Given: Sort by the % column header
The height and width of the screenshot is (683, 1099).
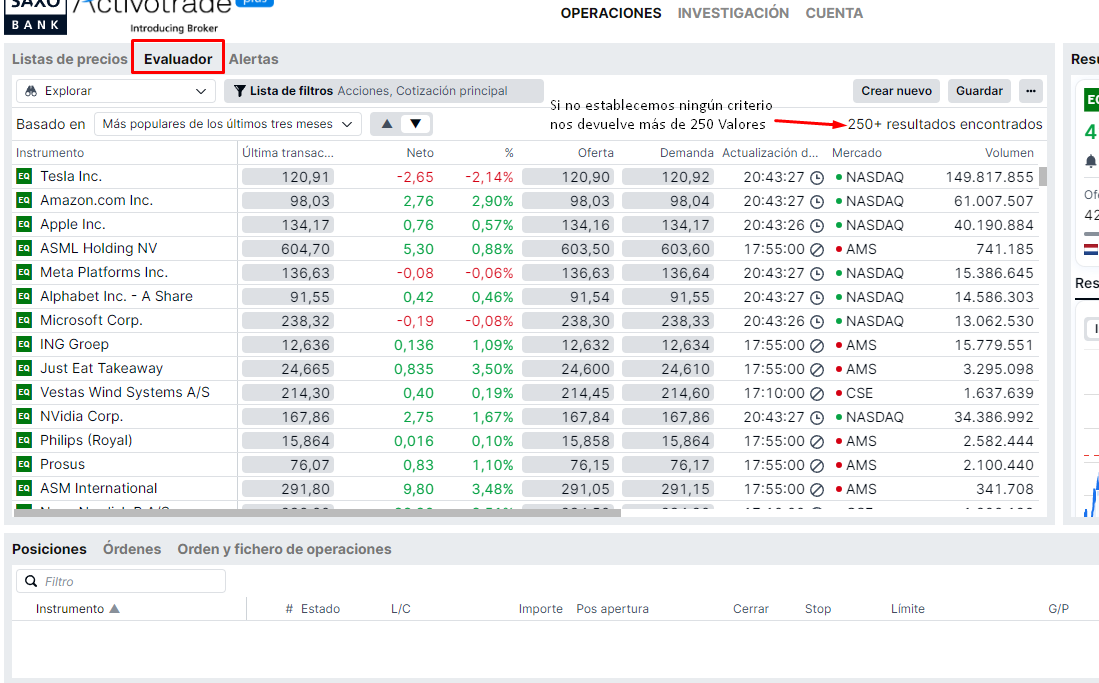Looking at the screenshot, I should [509, 153].
